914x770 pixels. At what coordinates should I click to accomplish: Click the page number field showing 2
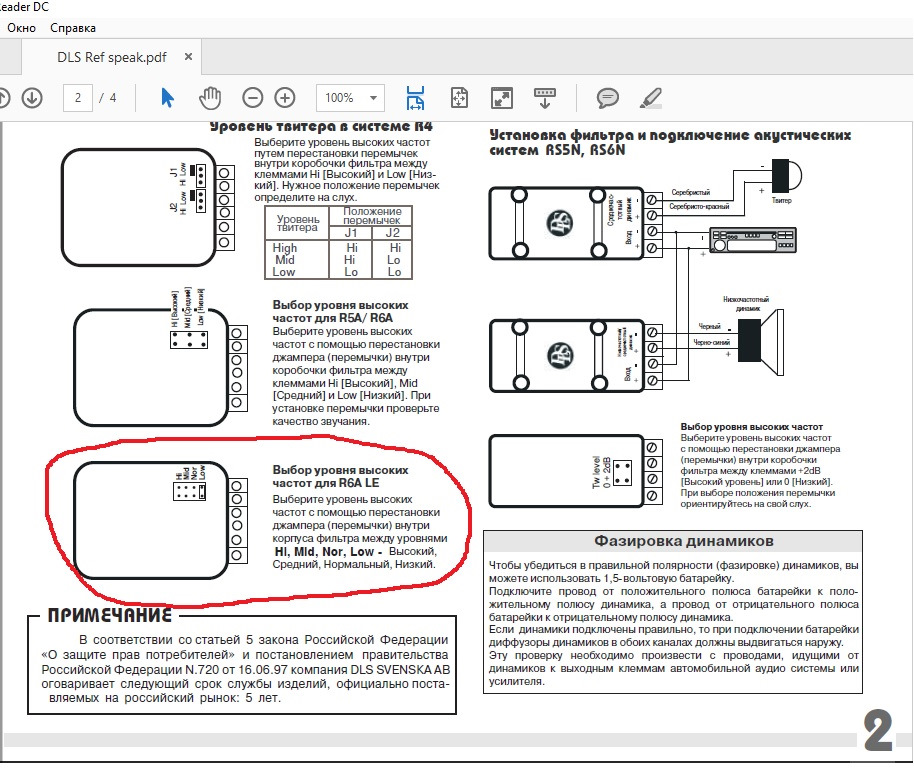(x=78, y=98)
